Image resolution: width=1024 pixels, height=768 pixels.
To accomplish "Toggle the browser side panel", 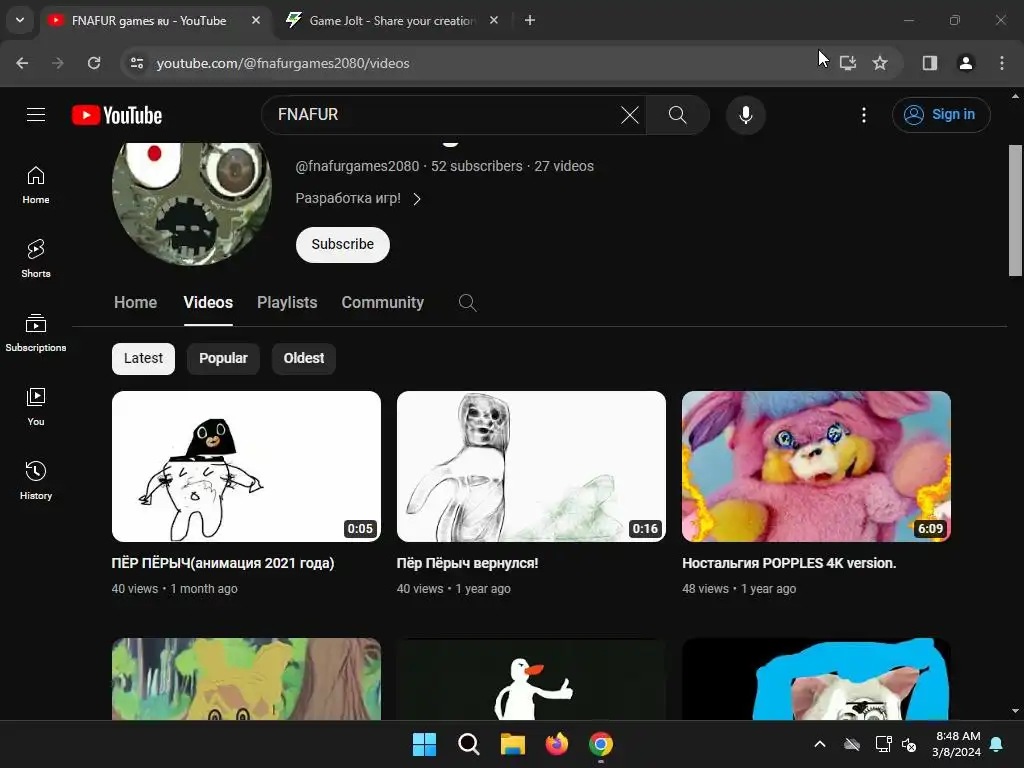I will [x=930, y=63].
